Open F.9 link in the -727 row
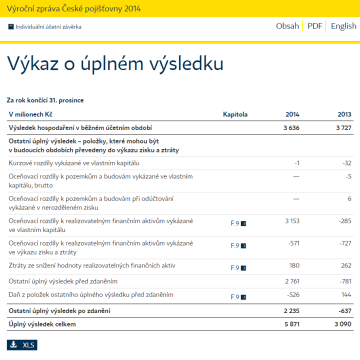Screen dimensions: 360x360 click(238, 246)
